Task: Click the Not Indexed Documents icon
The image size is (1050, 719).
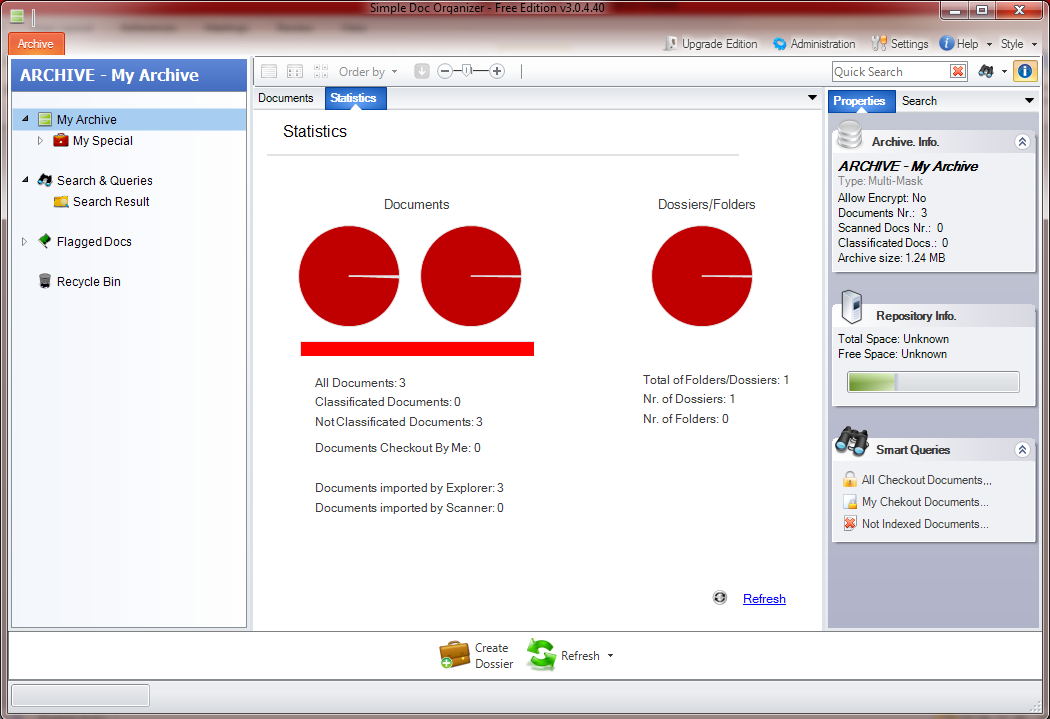Action: point(850,524)
